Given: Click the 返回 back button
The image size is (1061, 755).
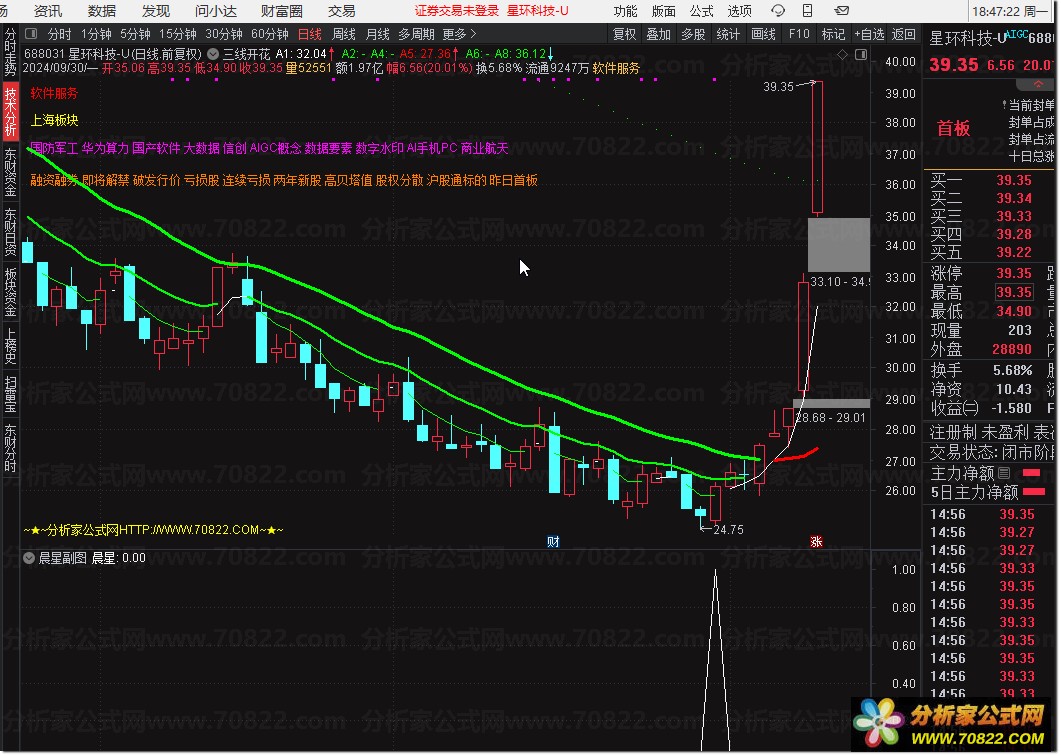Looking at the screenshot, I should tap(903, 34).
